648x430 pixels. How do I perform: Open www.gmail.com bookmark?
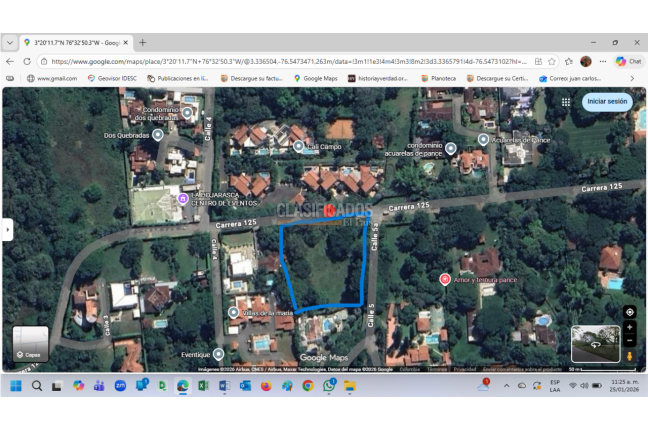[52, 78]
